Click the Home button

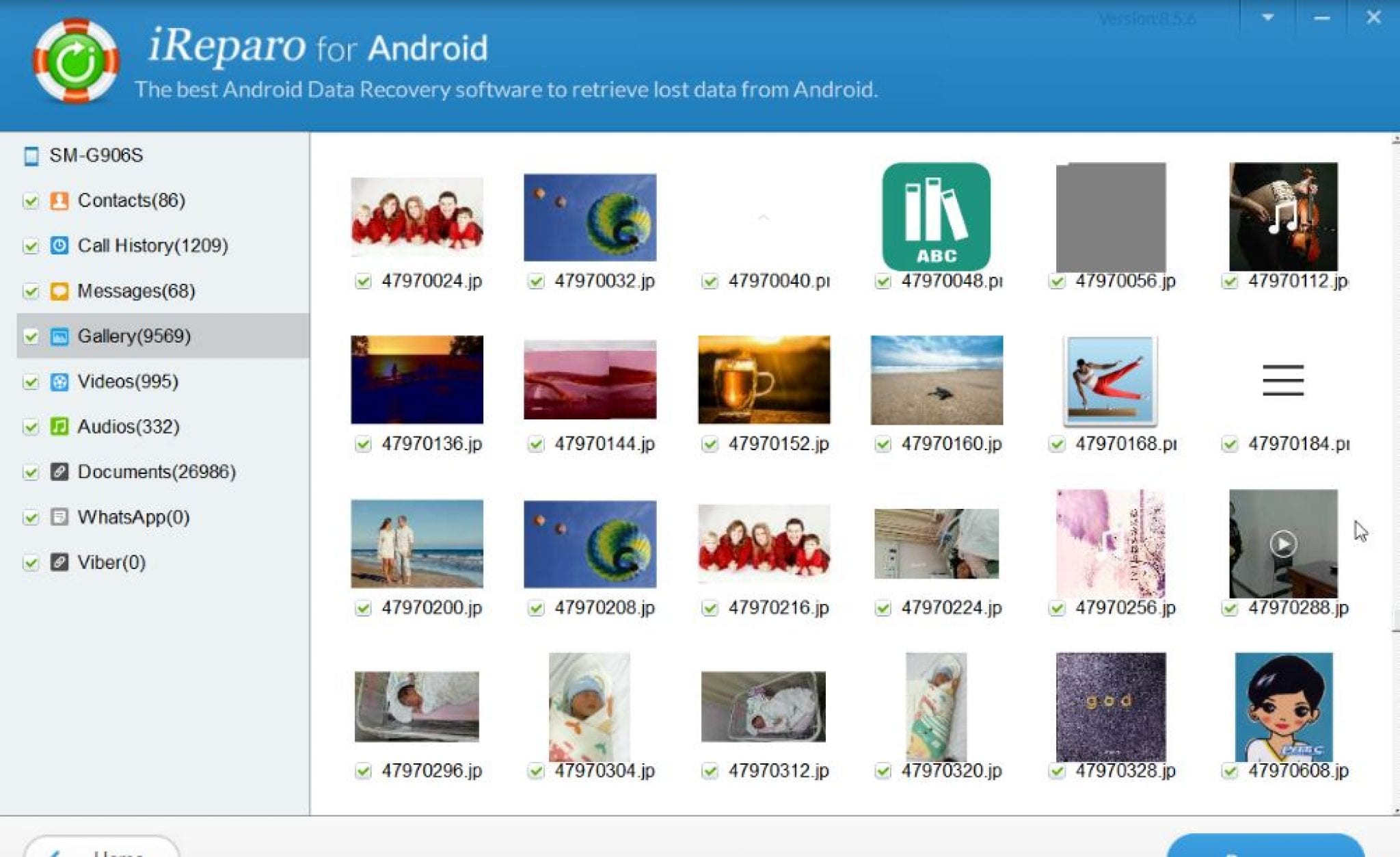(x=103, y=848)
